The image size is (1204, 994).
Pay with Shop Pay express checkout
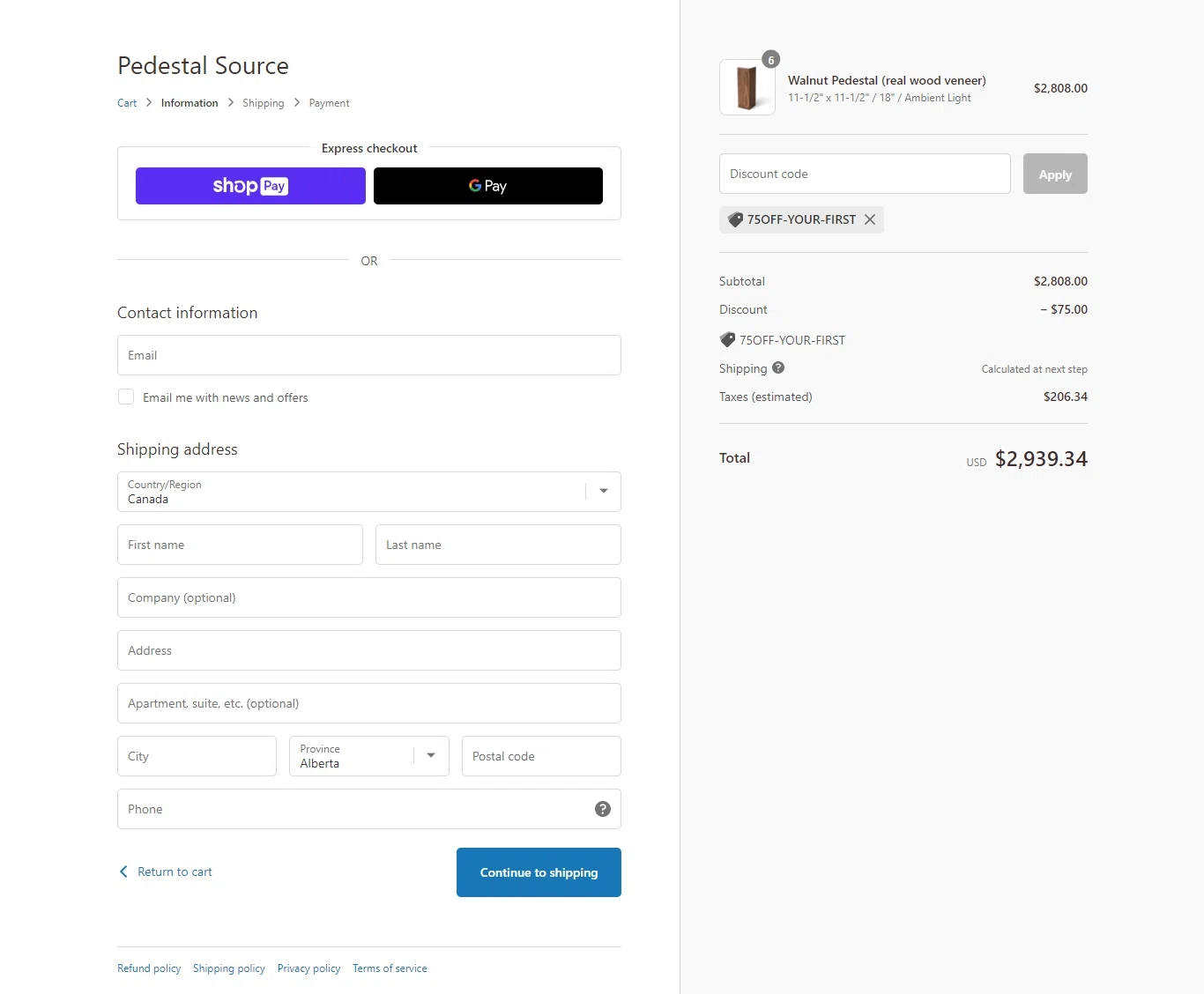pyautogui.click(x=250, y=186)
